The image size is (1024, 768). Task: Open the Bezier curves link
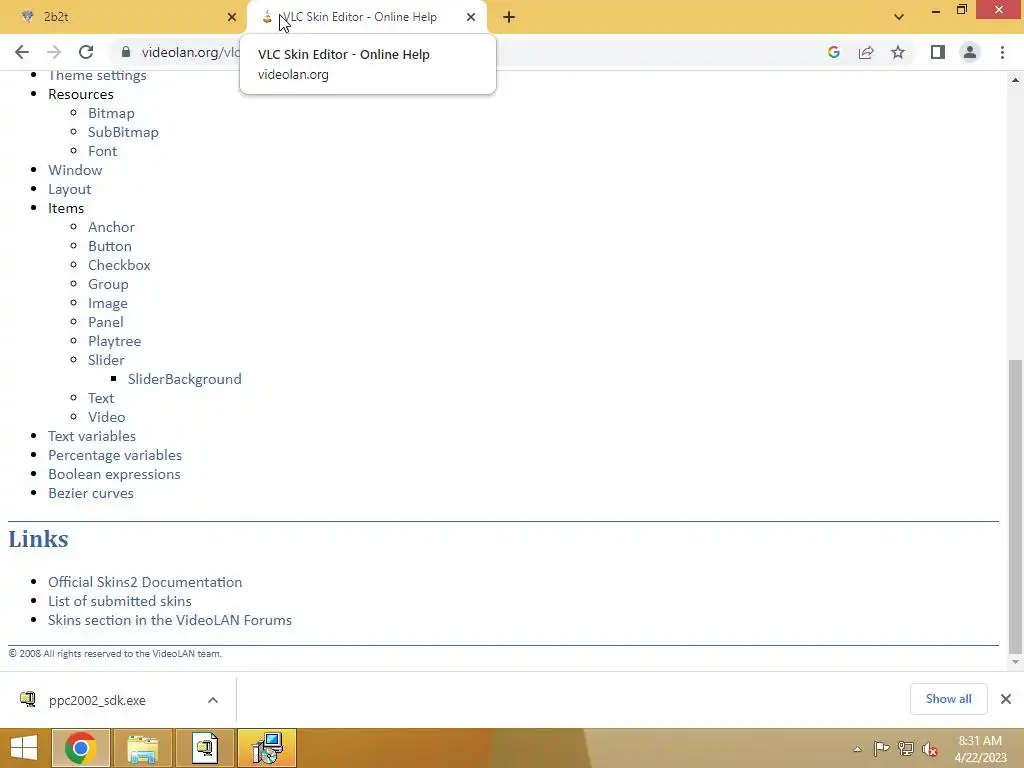[x=91, y=493]
